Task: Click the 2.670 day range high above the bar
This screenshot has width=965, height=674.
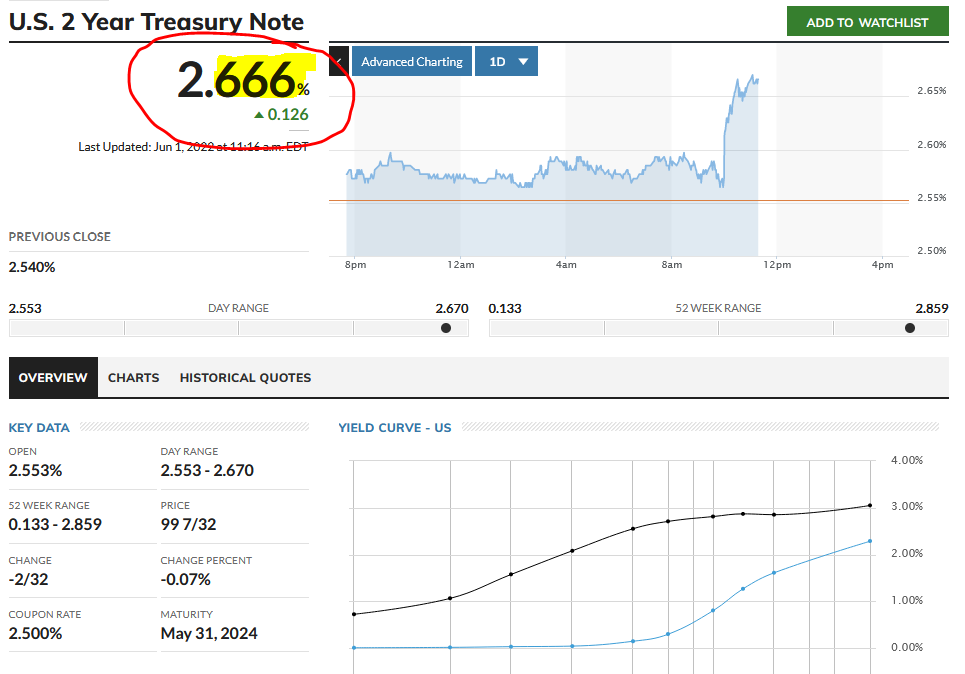Action: click(452, 308)
